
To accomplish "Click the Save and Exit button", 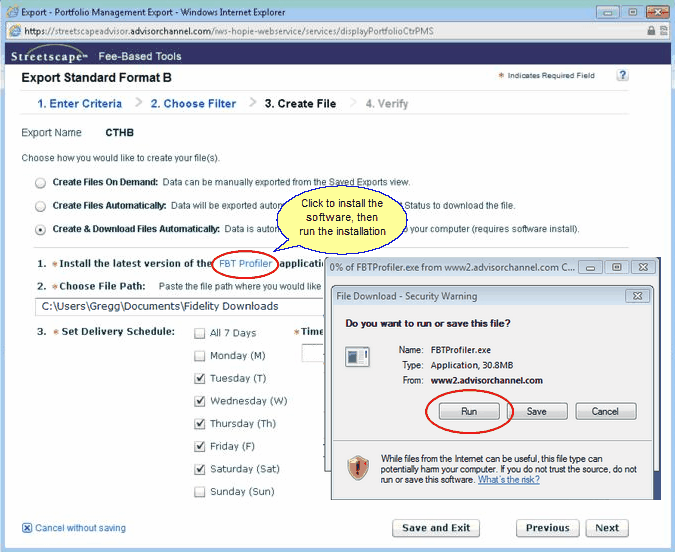I will 435,528.
